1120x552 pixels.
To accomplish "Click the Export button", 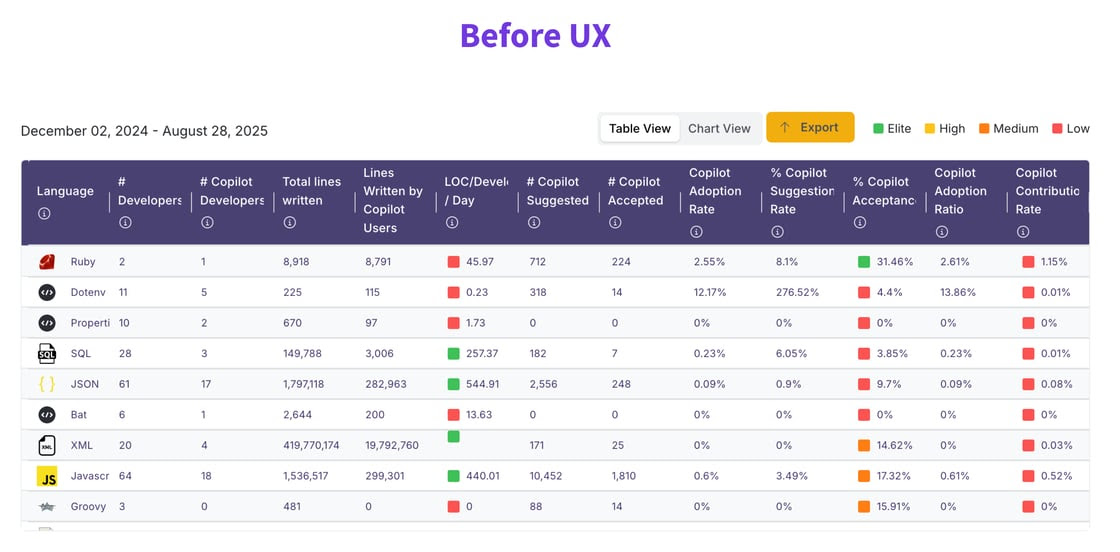I will [x=810, y=127].
